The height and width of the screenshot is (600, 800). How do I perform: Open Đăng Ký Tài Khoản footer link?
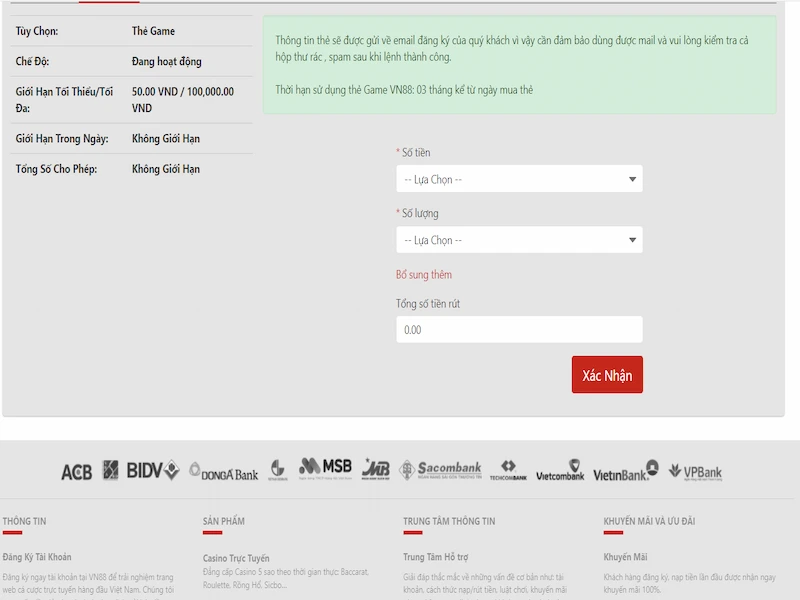click(x=37, y=557)
